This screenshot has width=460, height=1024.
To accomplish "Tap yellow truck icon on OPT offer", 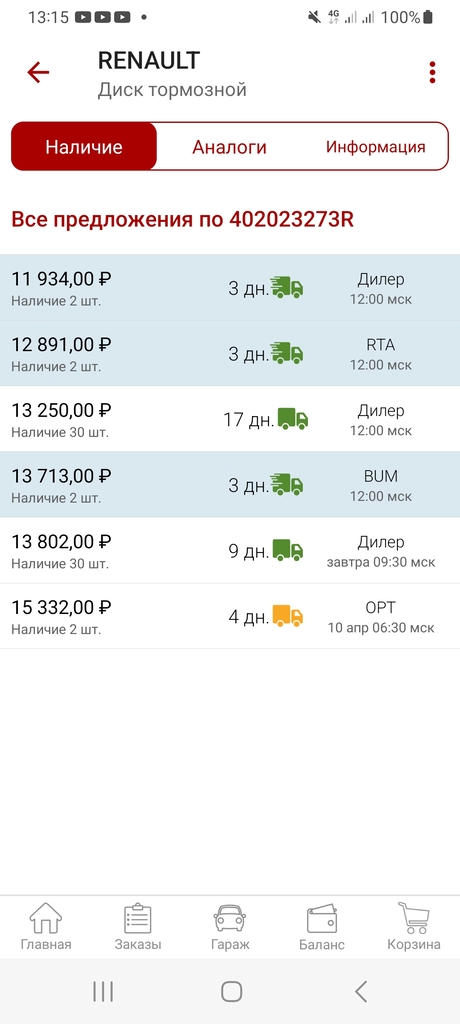I will tap(288, 616).
